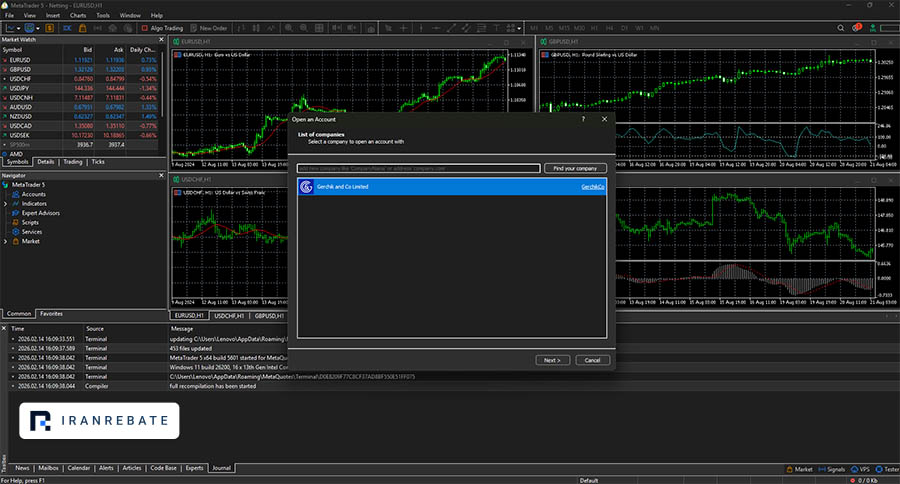Select the M15 timeframe
This screenshot has height=484, width=900.
point(564,28)
